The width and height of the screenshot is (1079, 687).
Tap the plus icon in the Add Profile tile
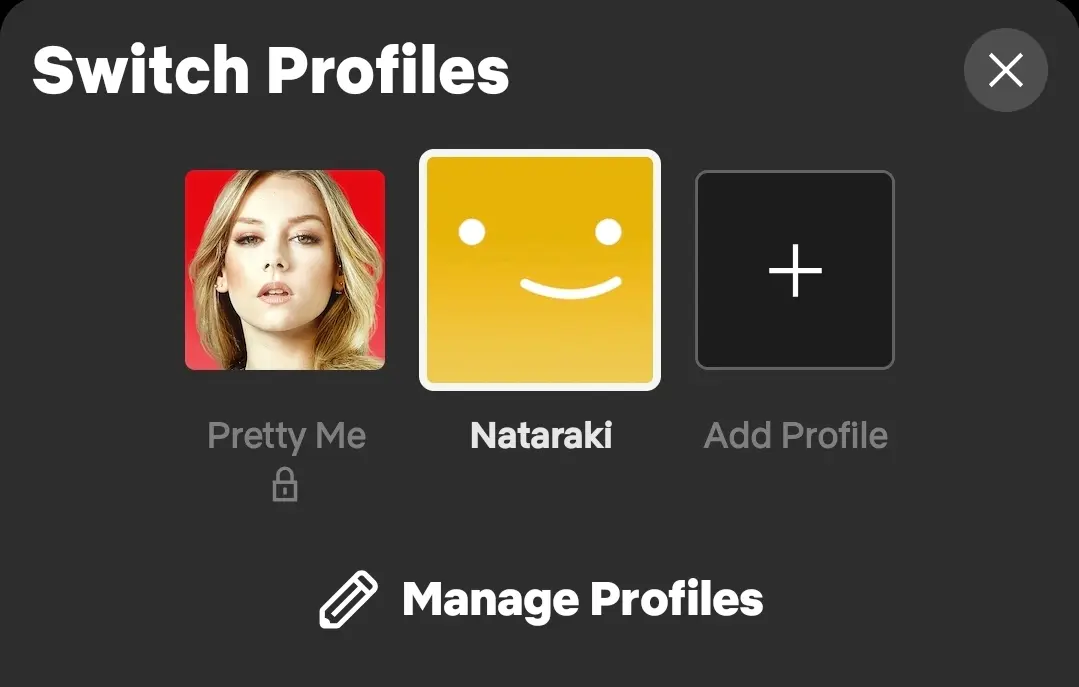pos(795,271)
